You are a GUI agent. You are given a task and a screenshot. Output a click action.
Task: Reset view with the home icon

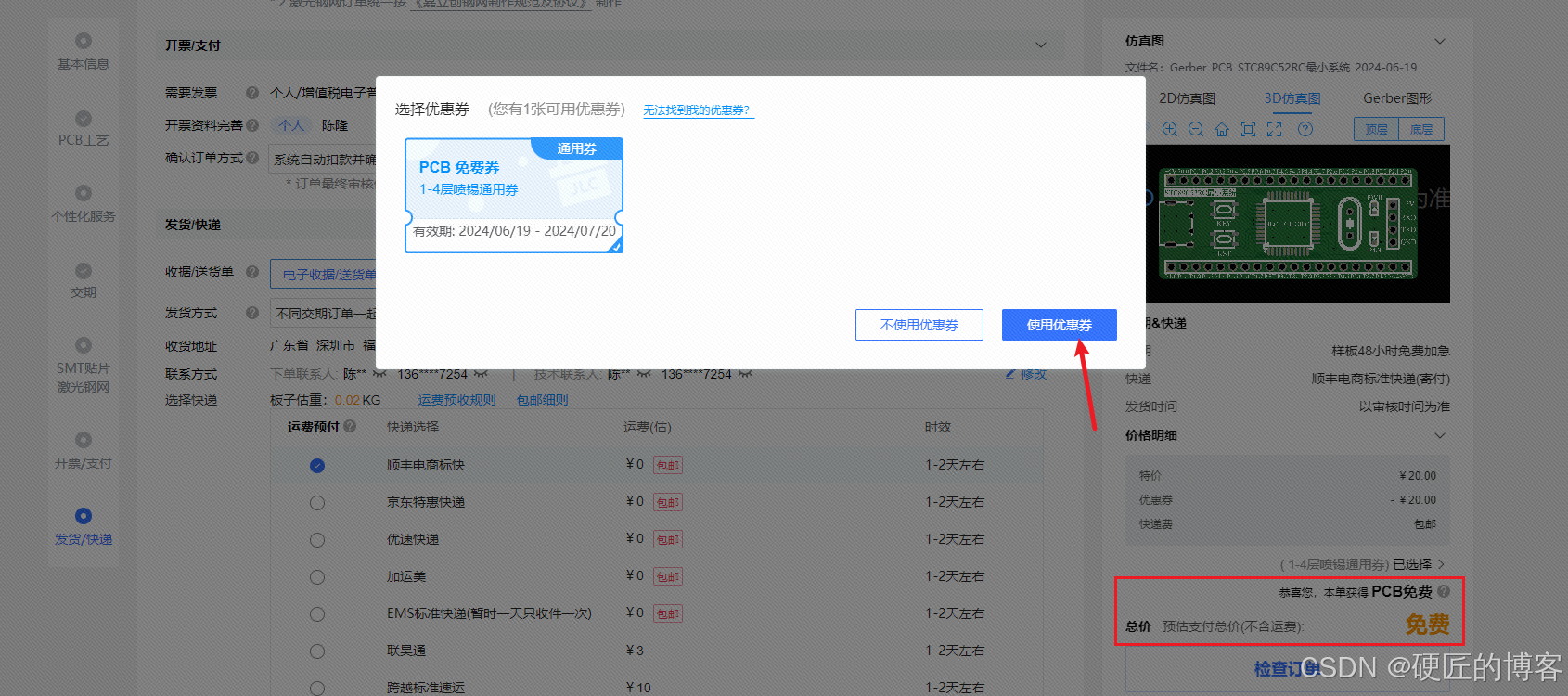pos(1222,129)
